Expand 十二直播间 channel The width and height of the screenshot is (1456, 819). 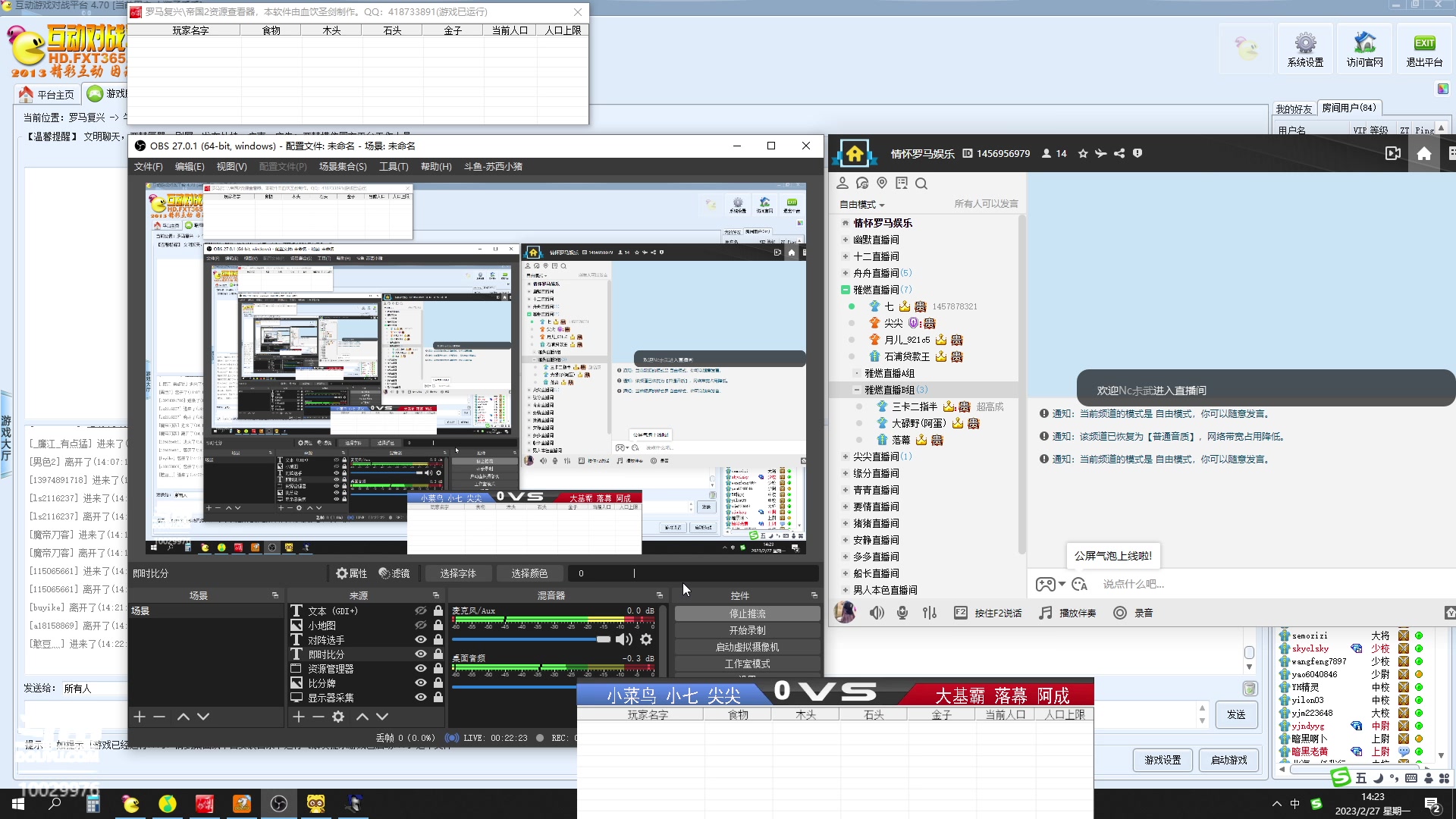pos(846,256)
